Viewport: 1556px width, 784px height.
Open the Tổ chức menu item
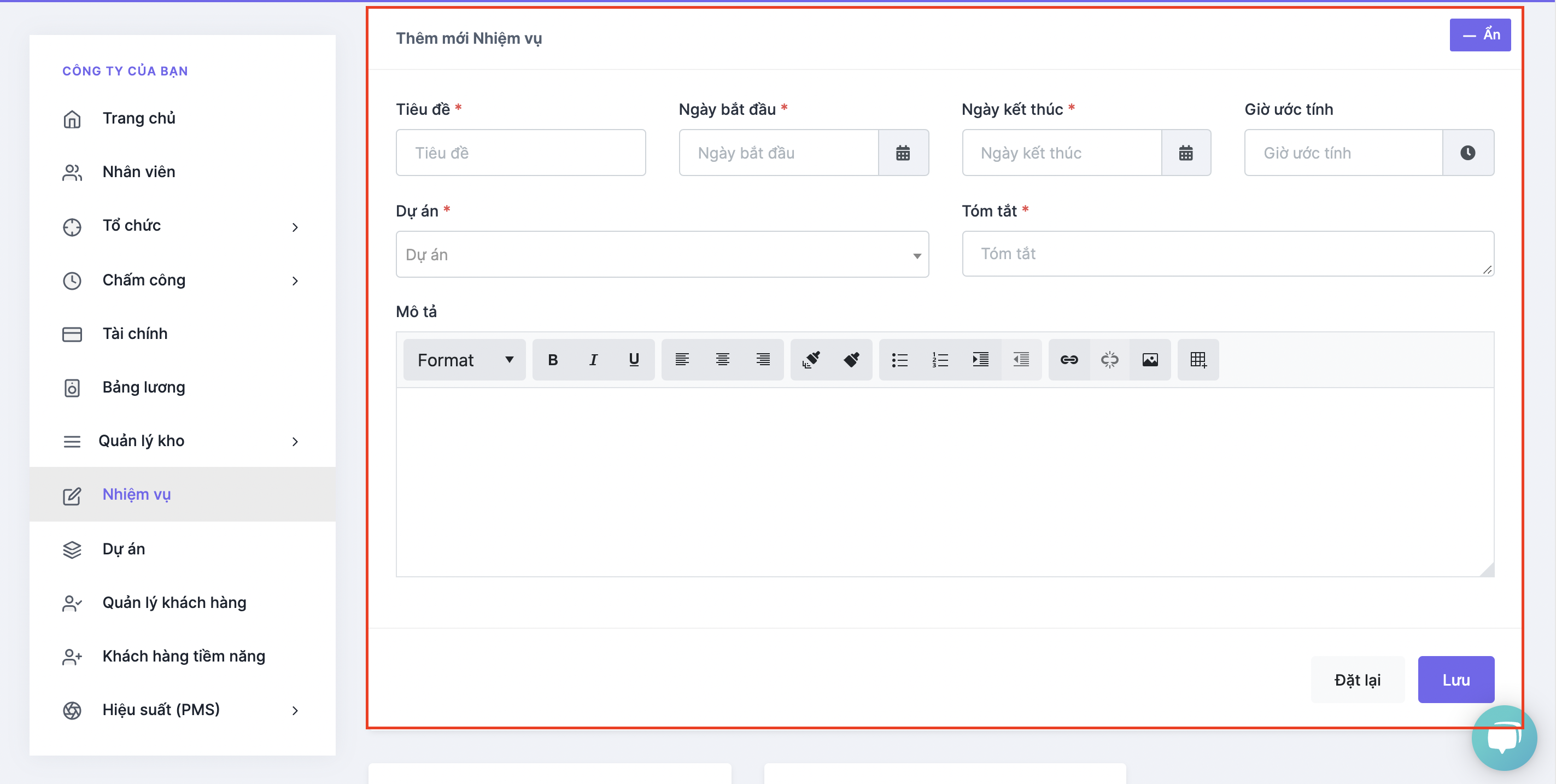click(x=183, y=226)
